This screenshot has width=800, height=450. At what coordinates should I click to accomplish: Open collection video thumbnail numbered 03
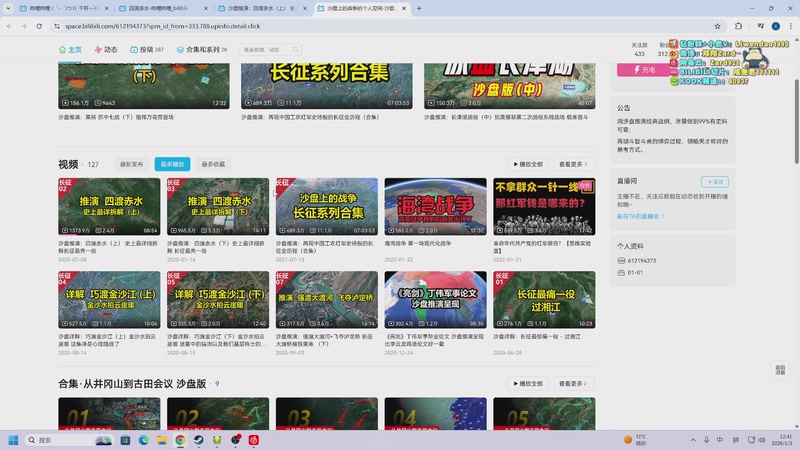coord(327,413)
